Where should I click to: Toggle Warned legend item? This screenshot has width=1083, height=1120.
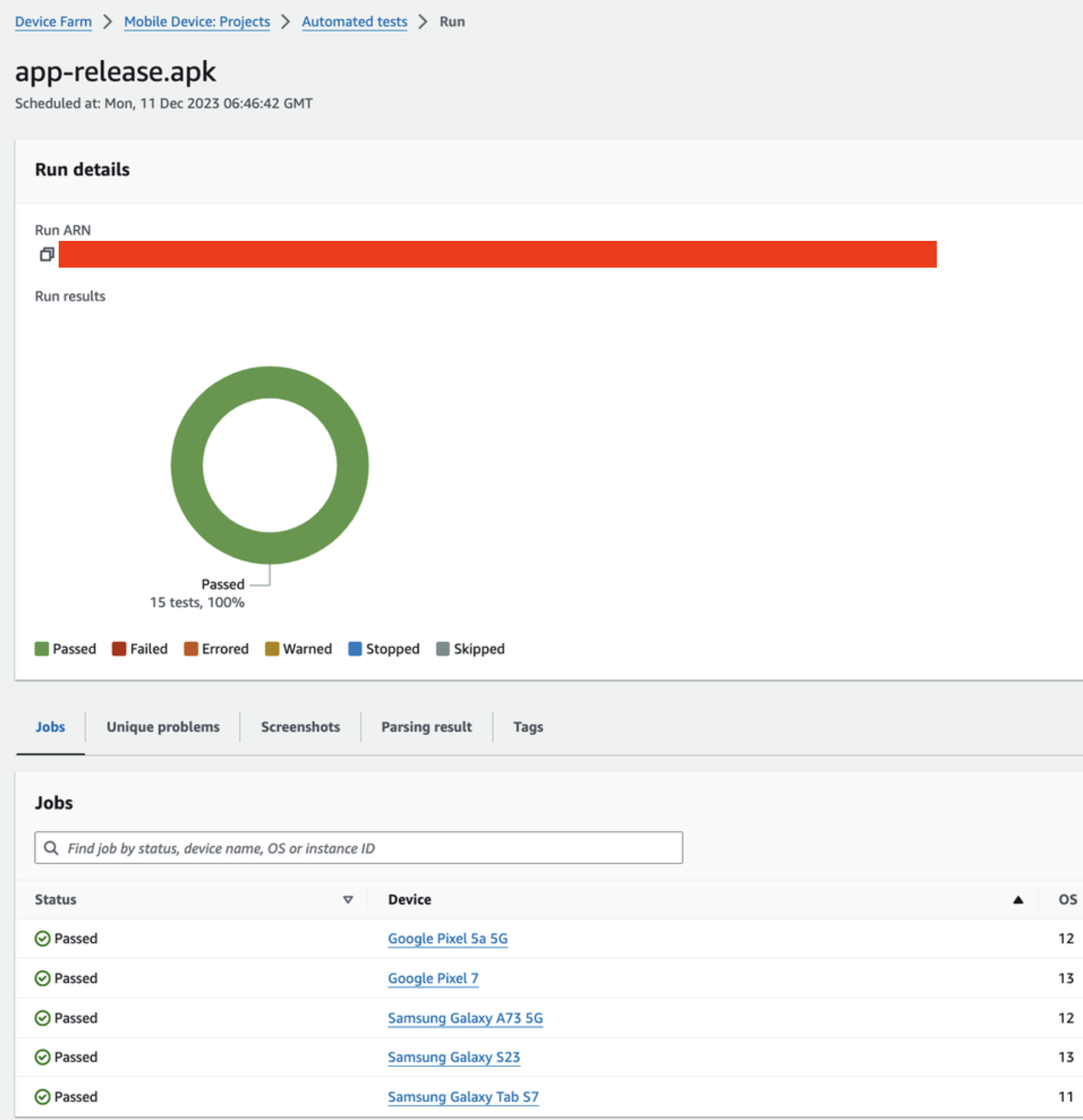[x=299, y=649]
